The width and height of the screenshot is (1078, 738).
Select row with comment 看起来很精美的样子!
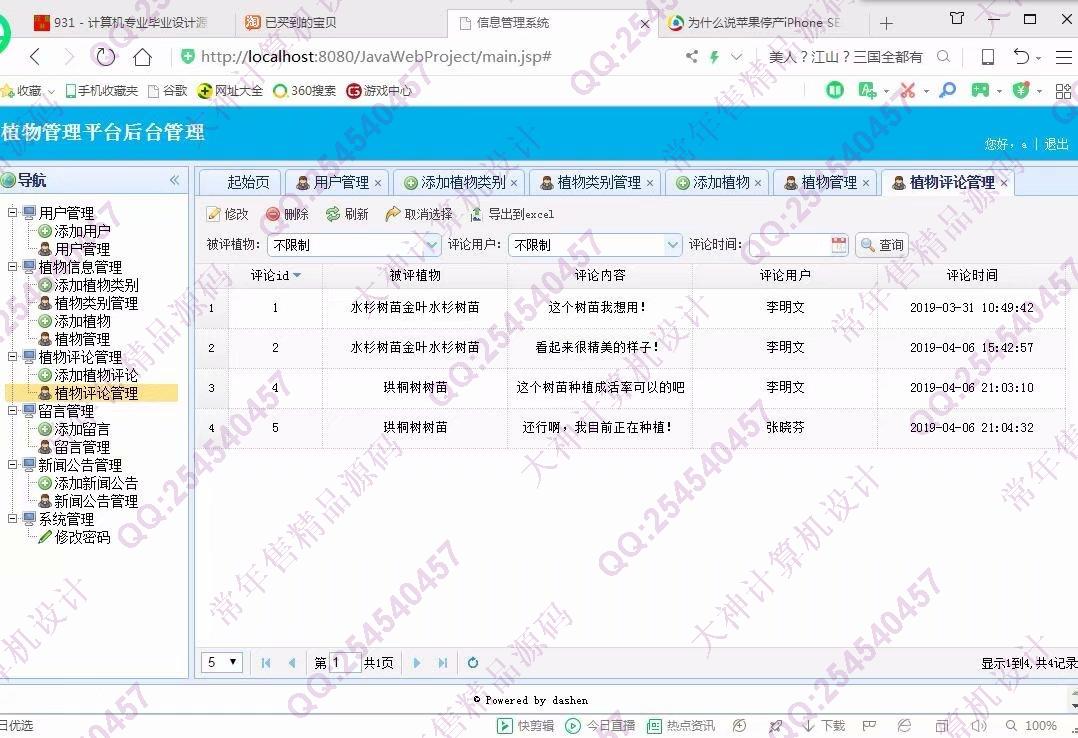[x=630, y=348]
